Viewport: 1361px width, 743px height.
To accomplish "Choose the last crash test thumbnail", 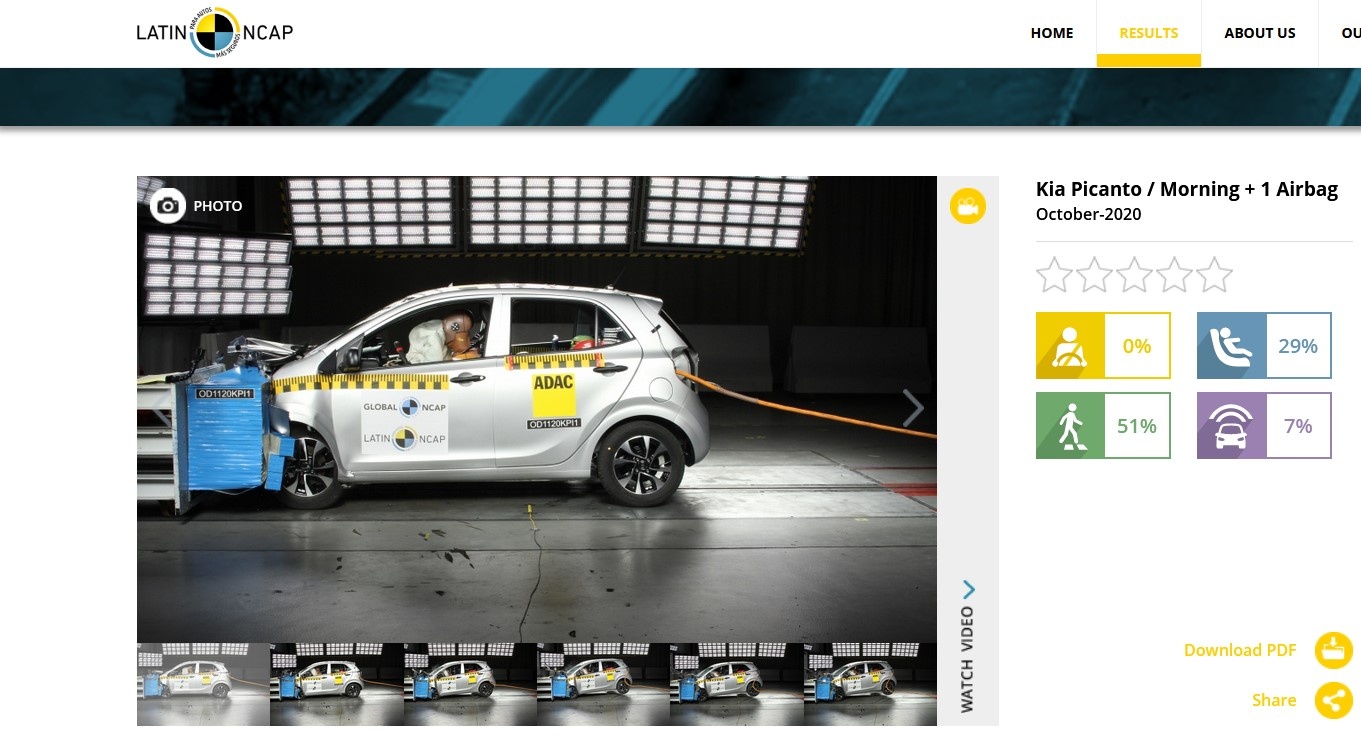I will [869, 684].
